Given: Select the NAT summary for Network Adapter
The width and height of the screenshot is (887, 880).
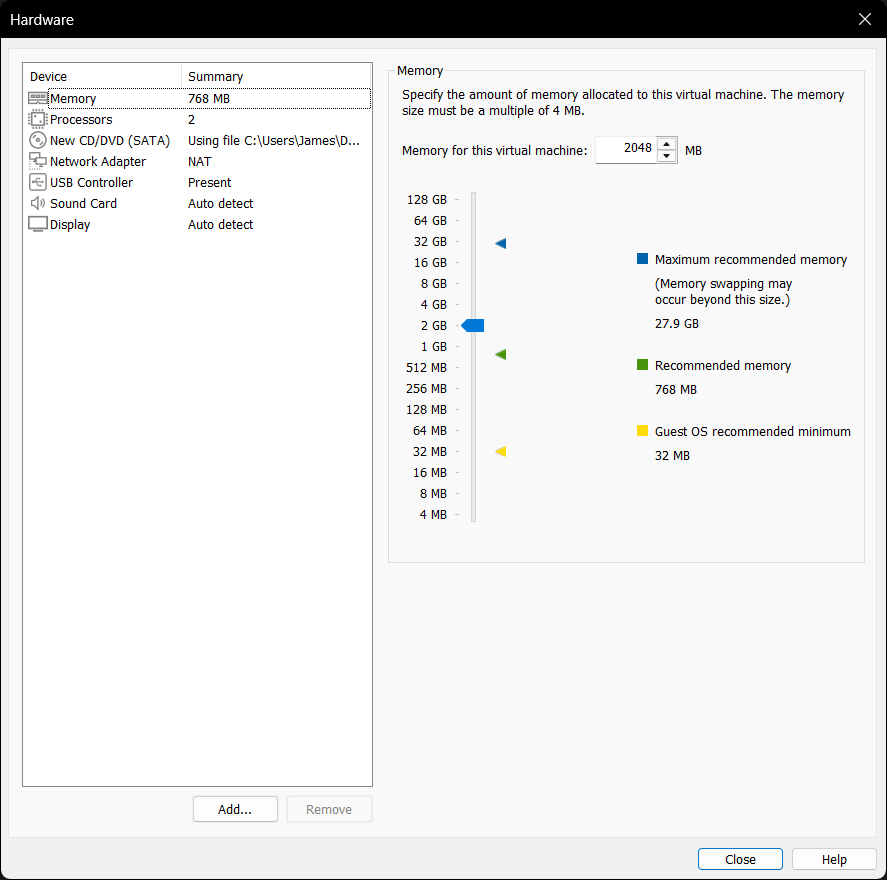Looking at the screenshot, I should 200,162.
